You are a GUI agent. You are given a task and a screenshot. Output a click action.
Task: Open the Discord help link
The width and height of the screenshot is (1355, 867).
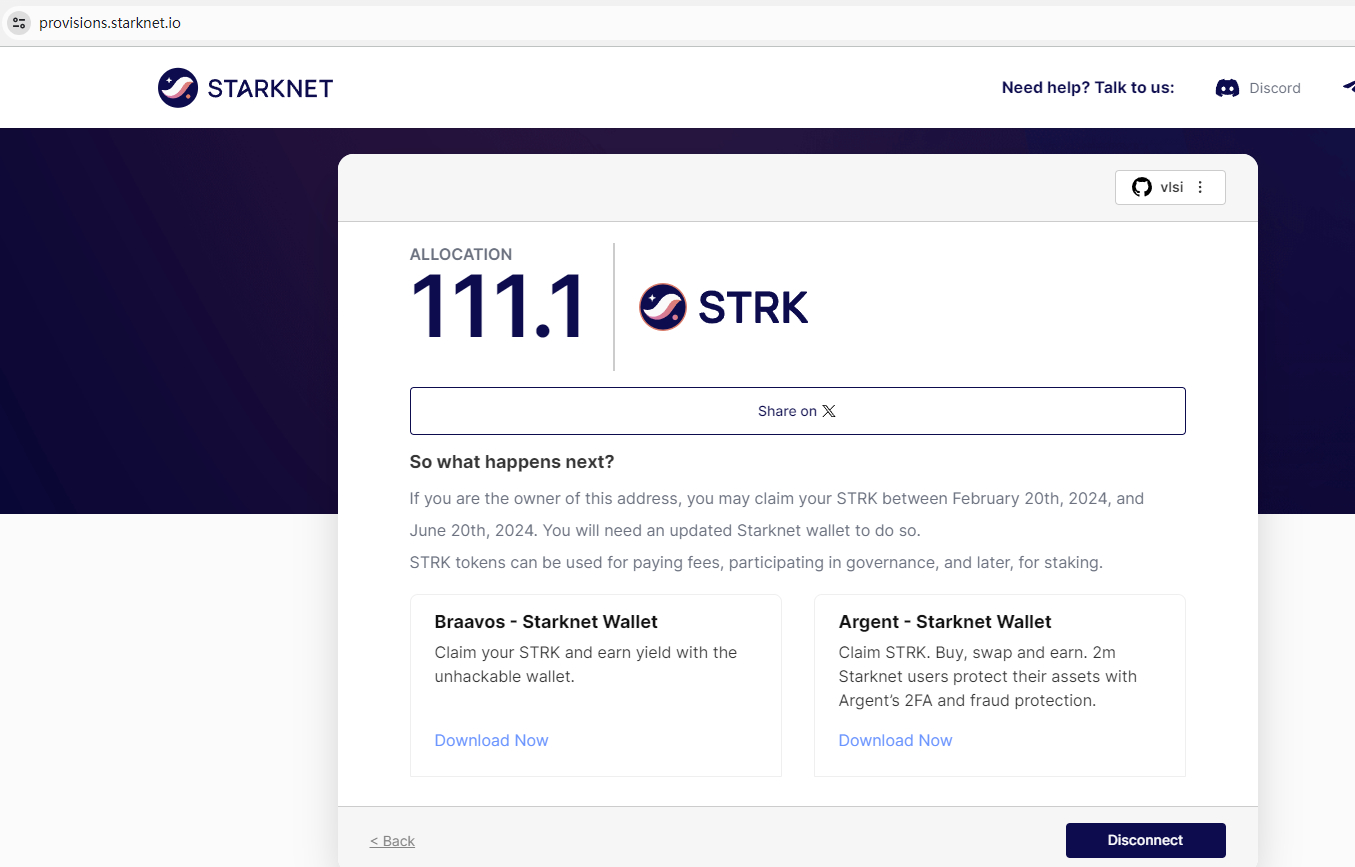tap(1258, 88)
